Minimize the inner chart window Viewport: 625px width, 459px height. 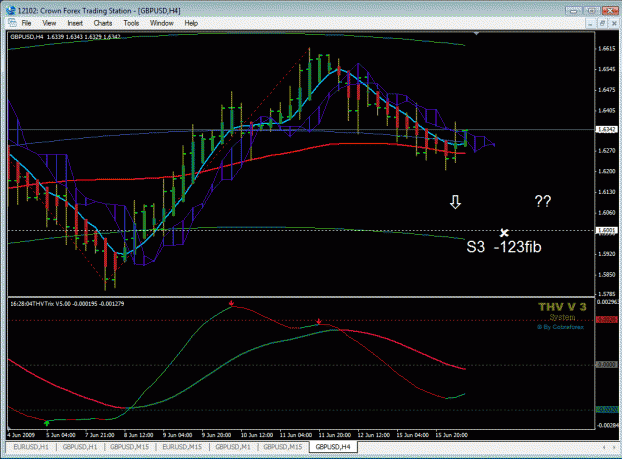click(590, 24)
